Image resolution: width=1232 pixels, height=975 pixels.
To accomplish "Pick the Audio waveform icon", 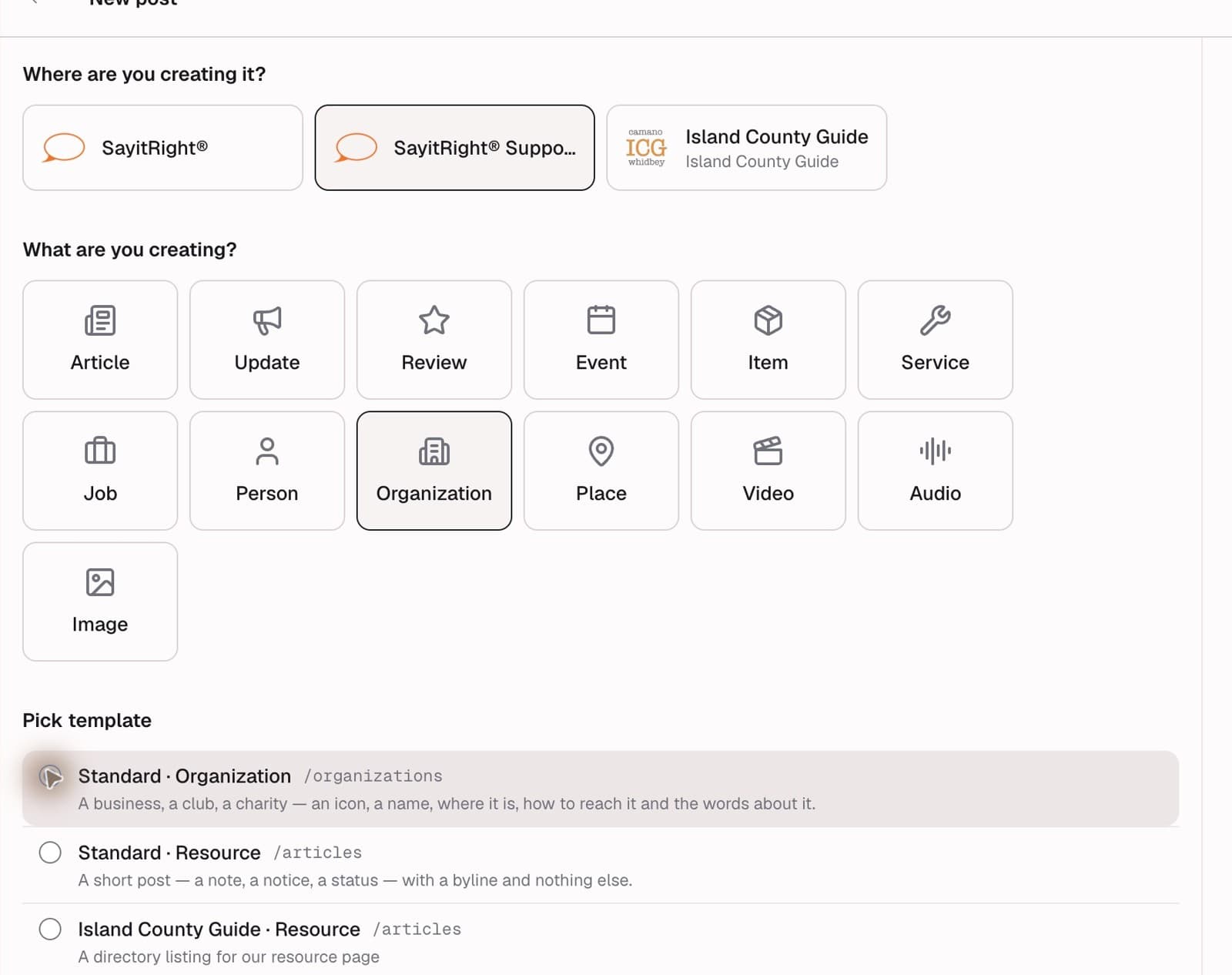I will pos(936,451).
